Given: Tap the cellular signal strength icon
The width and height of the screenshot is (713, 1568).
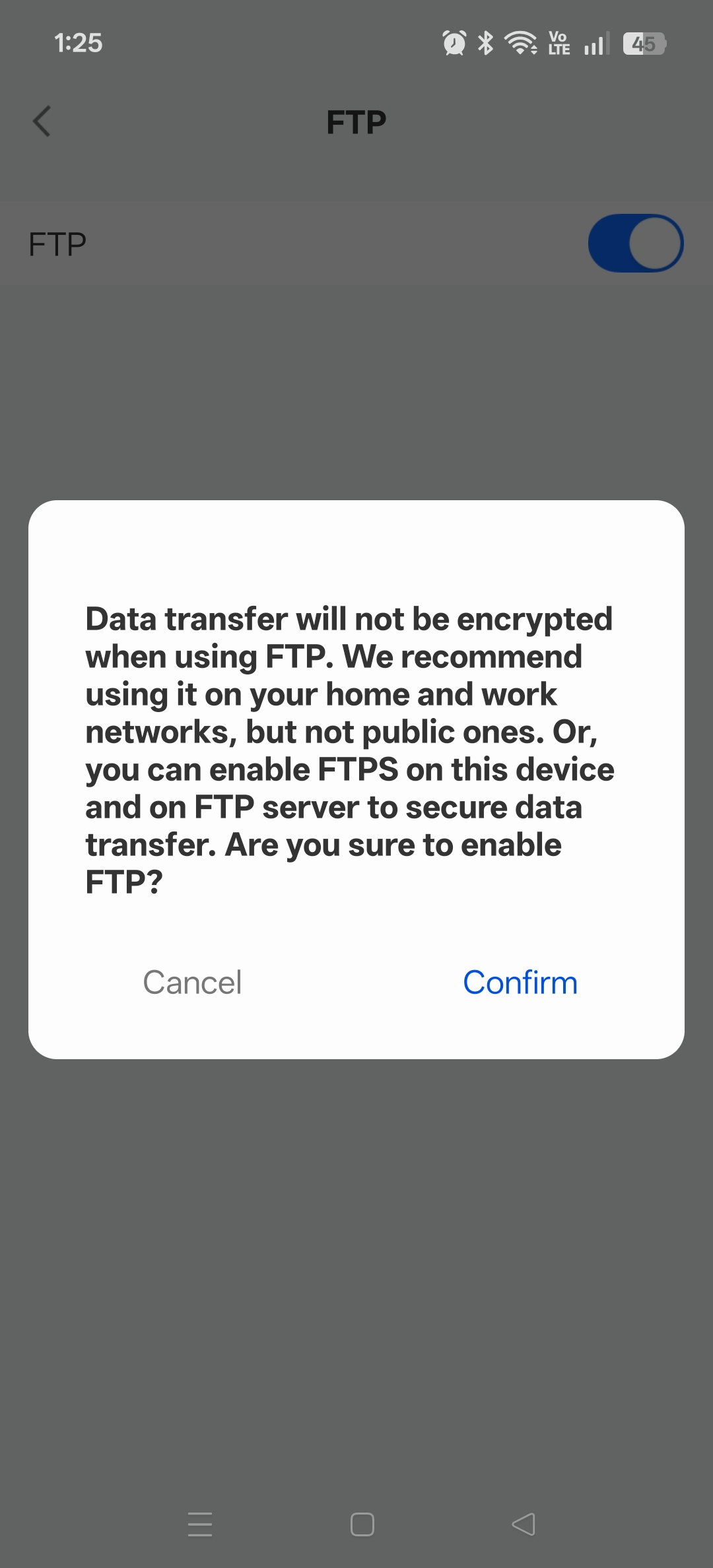Looking at the screenshot, I should pos(595,44).
